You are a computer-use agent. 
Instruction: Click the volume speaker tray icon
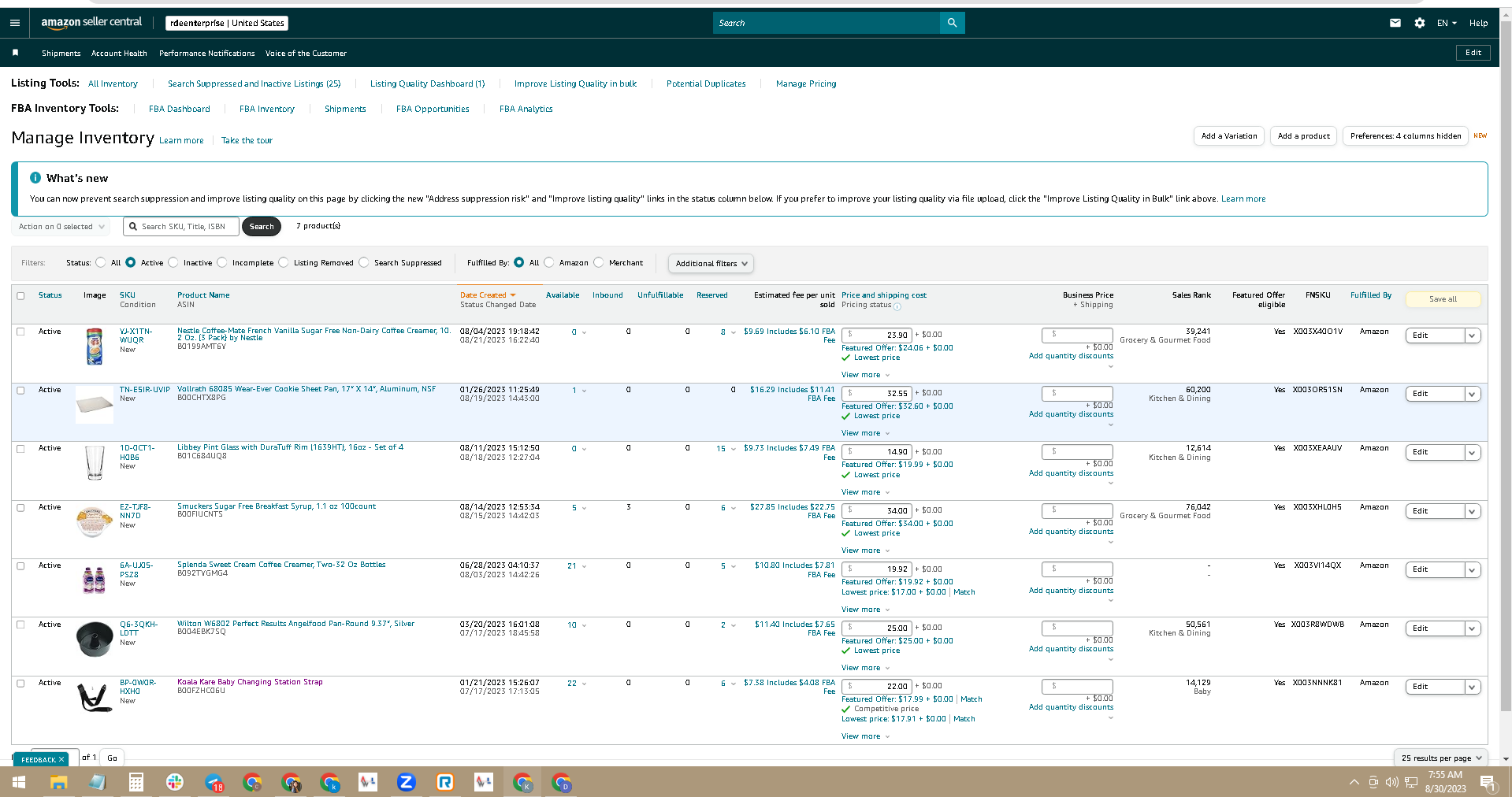(1391, 782)
